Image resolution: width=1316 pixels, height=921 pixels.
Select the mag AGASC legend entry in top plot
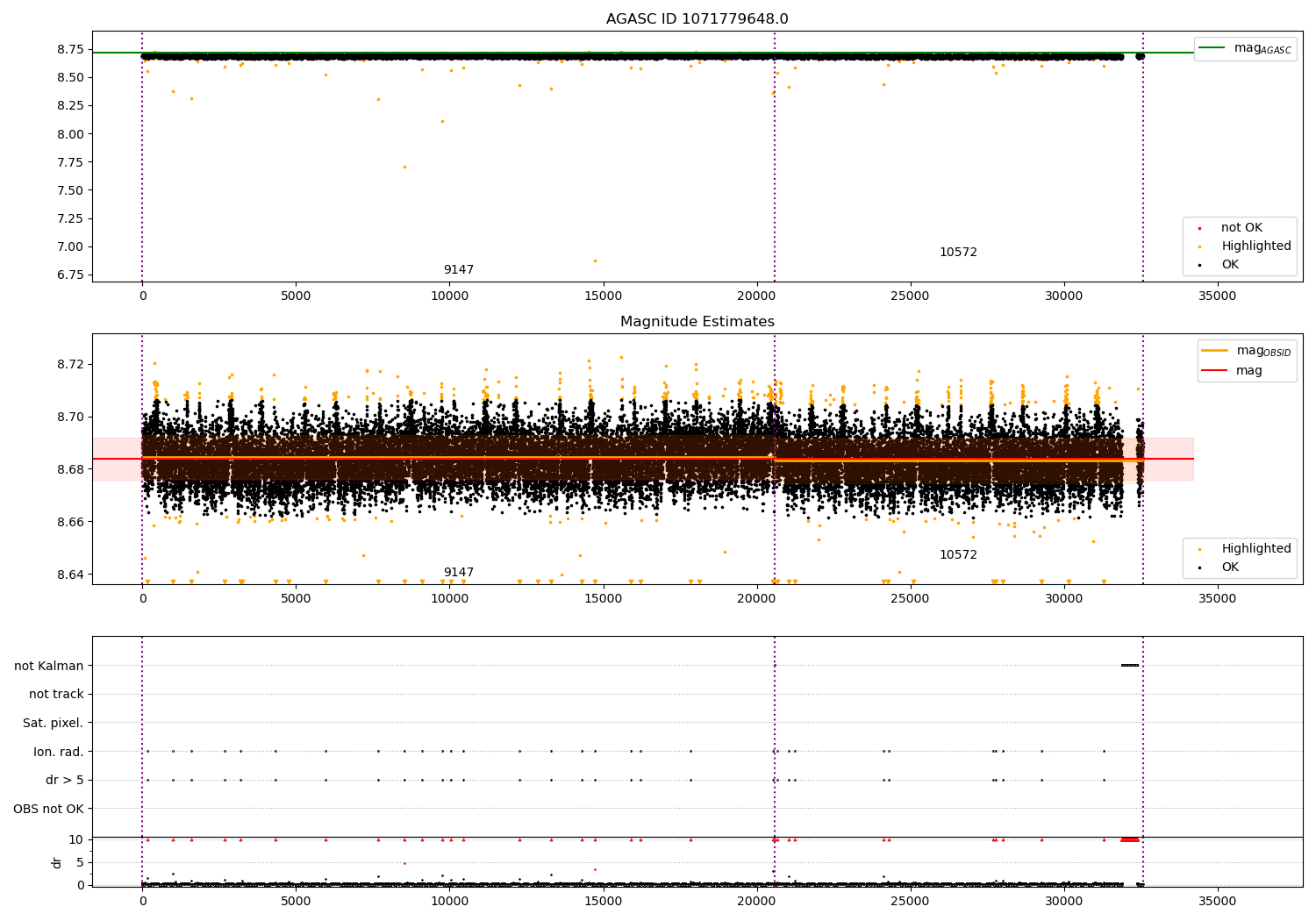(x=1245, y=48)
